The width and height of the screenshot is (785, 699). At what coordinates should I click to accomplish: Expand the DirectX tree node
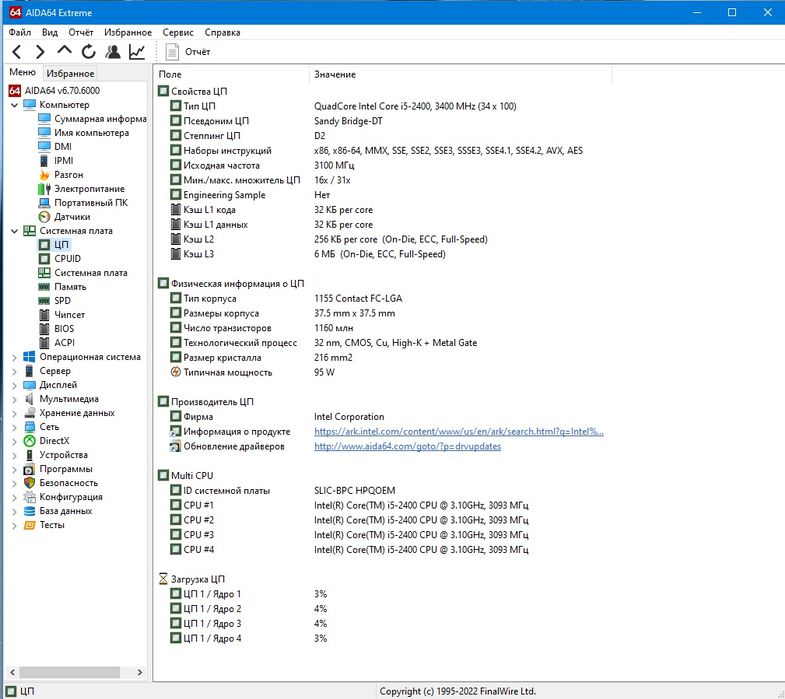[x=15, y=442]
